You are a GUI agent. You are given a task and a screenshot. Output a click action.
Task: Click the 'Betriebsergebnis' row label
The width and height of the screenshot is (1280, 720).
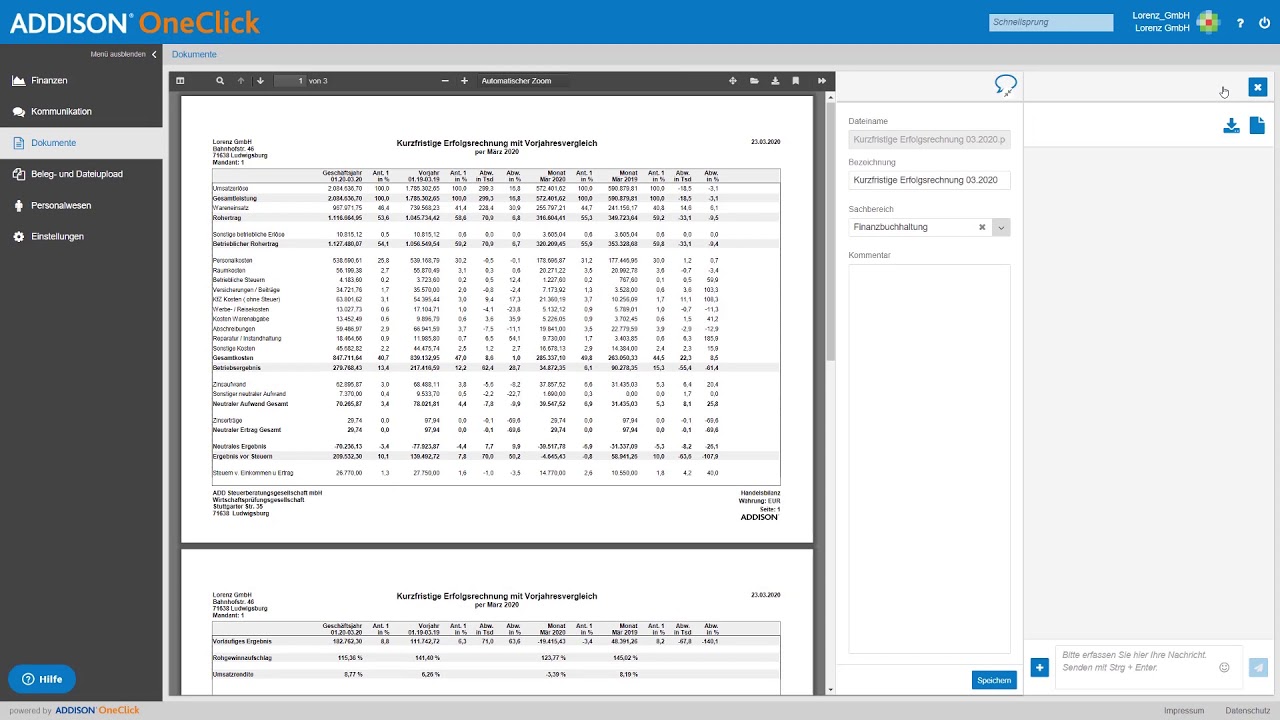[x=236, y=368]
